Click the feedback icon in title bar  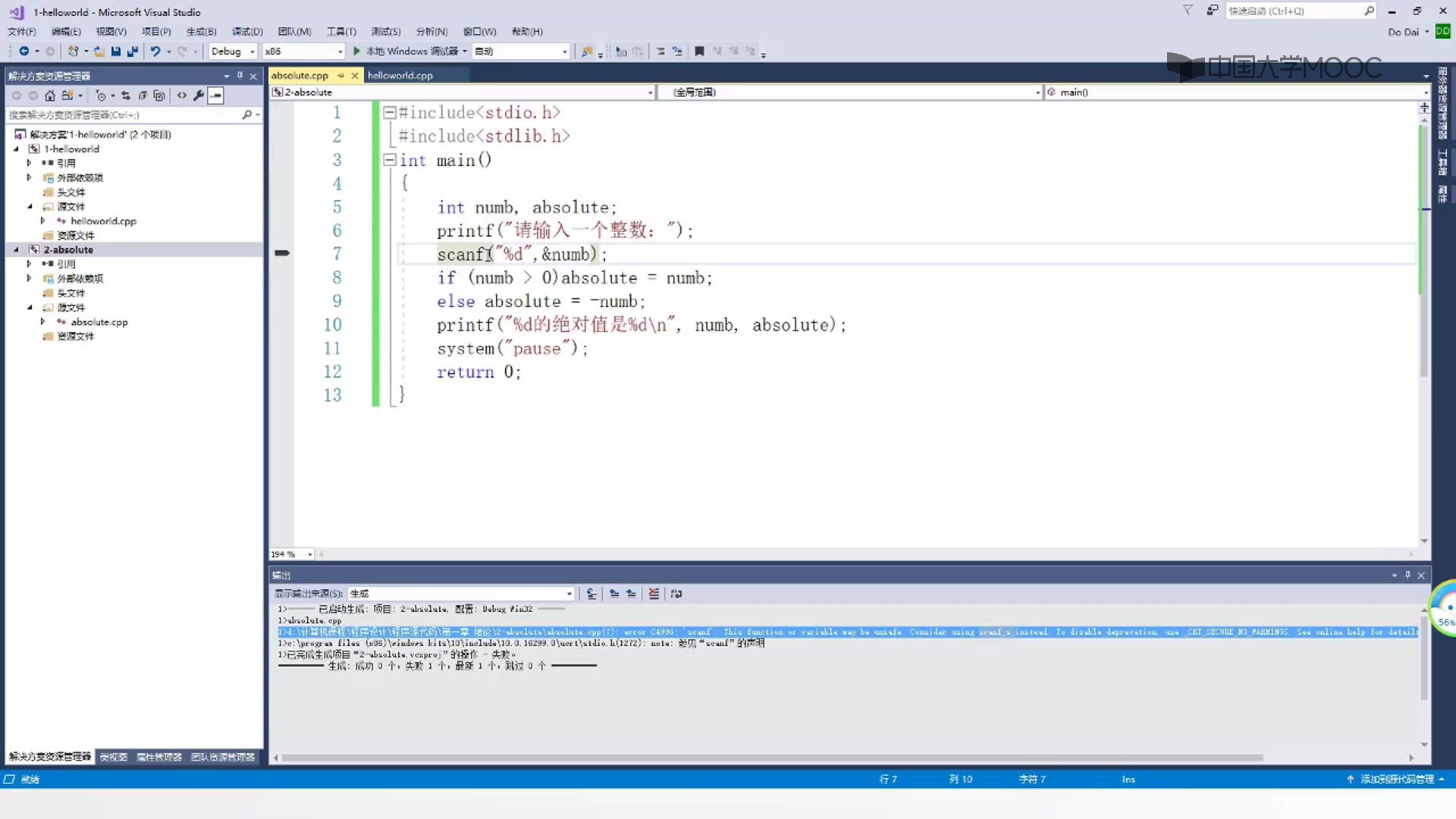point(1212,11)
